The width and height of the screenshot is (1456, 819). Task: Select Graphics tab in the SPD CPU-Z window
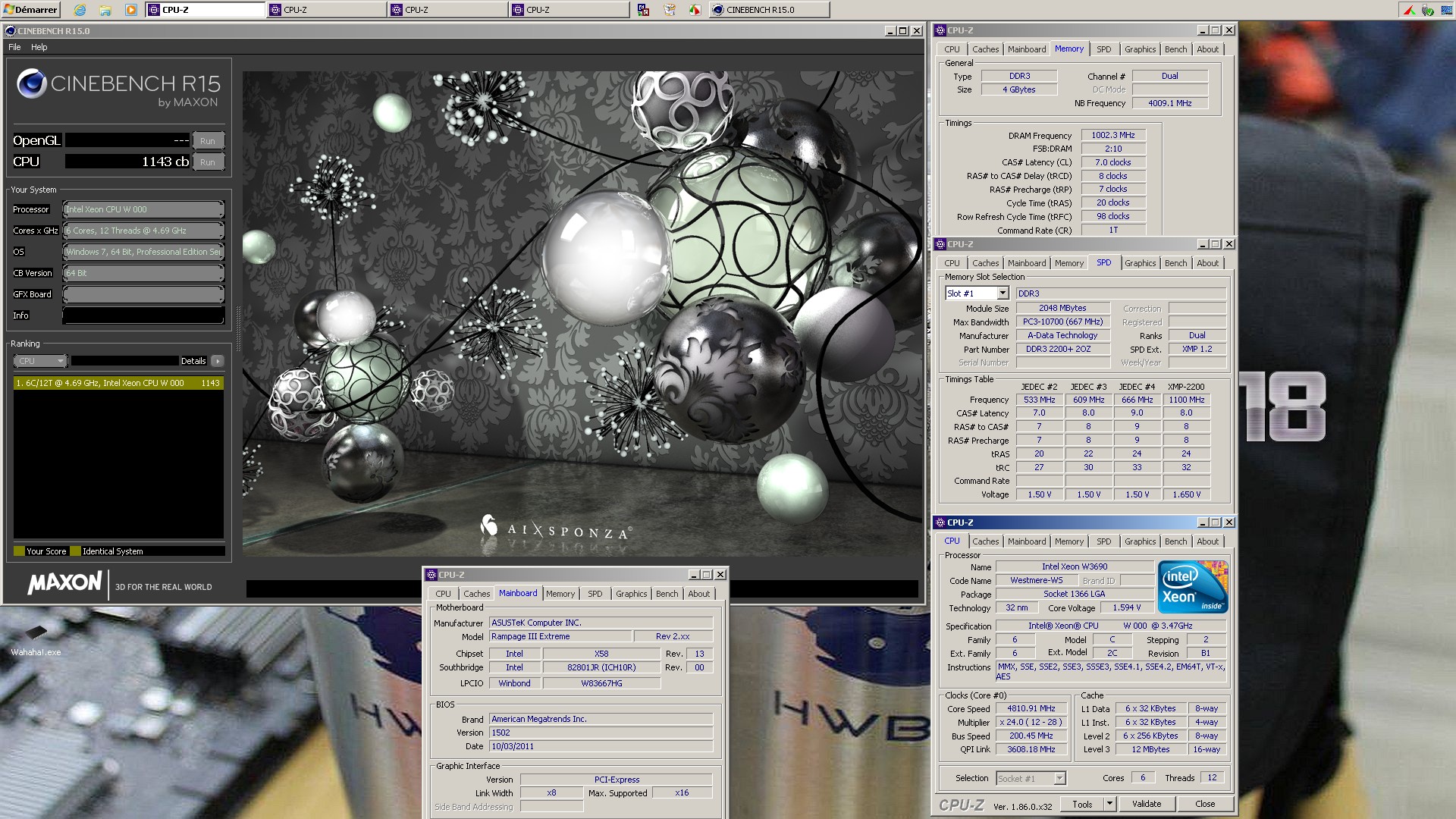[x=1140, y=263]
